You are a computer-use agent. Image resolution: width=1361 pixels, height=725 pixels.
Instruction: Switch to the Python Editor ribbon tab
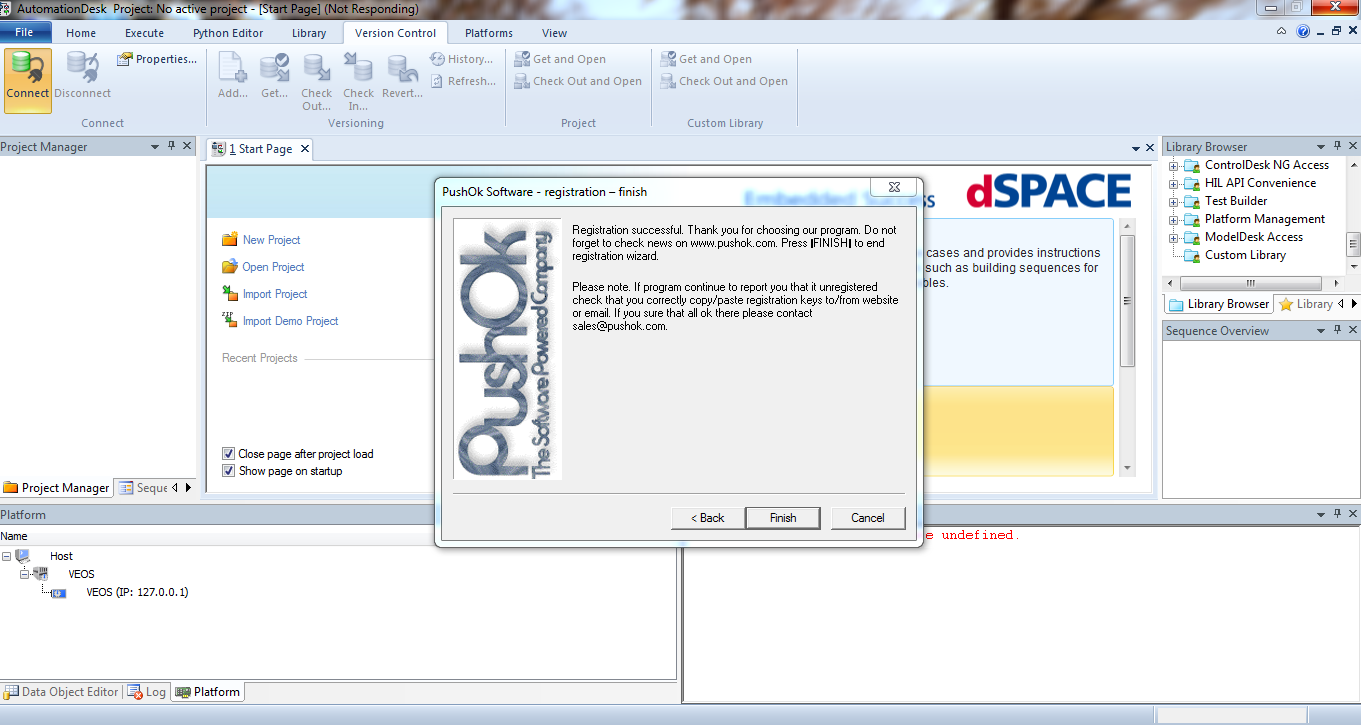point(228,33)
